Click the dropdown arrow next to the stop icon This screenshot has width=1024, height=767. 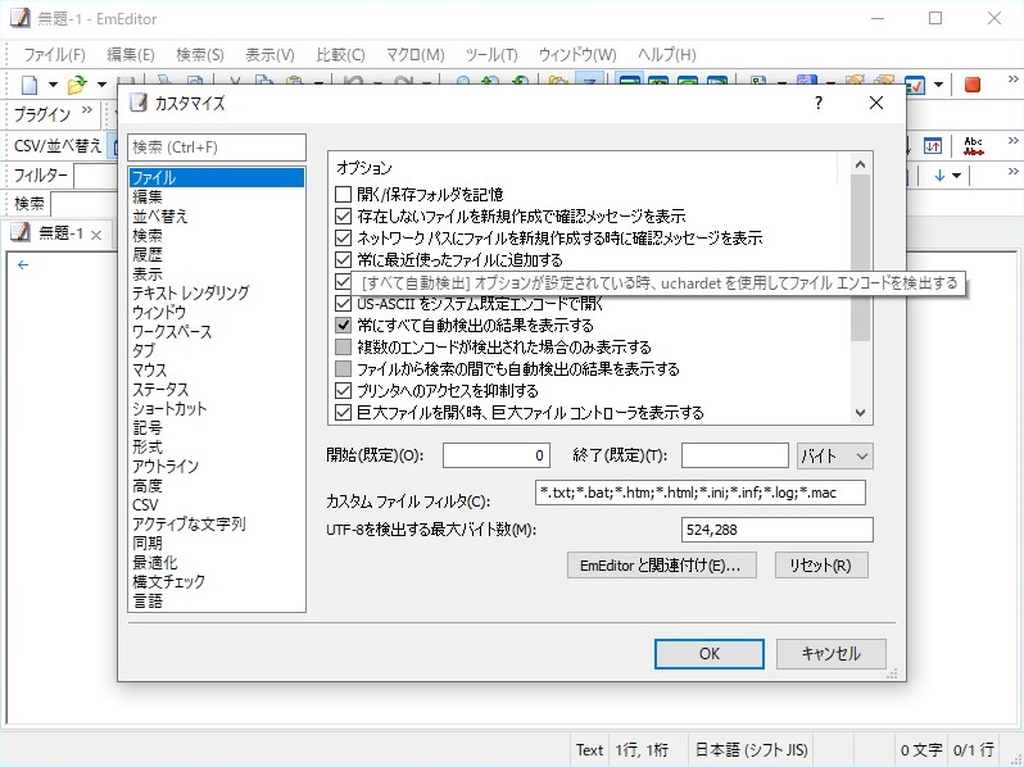(939, 84)
